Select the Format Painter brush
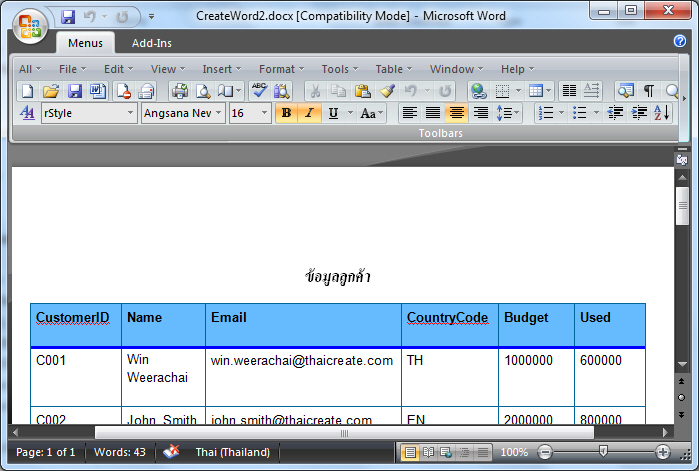 [x=387, y=91]
